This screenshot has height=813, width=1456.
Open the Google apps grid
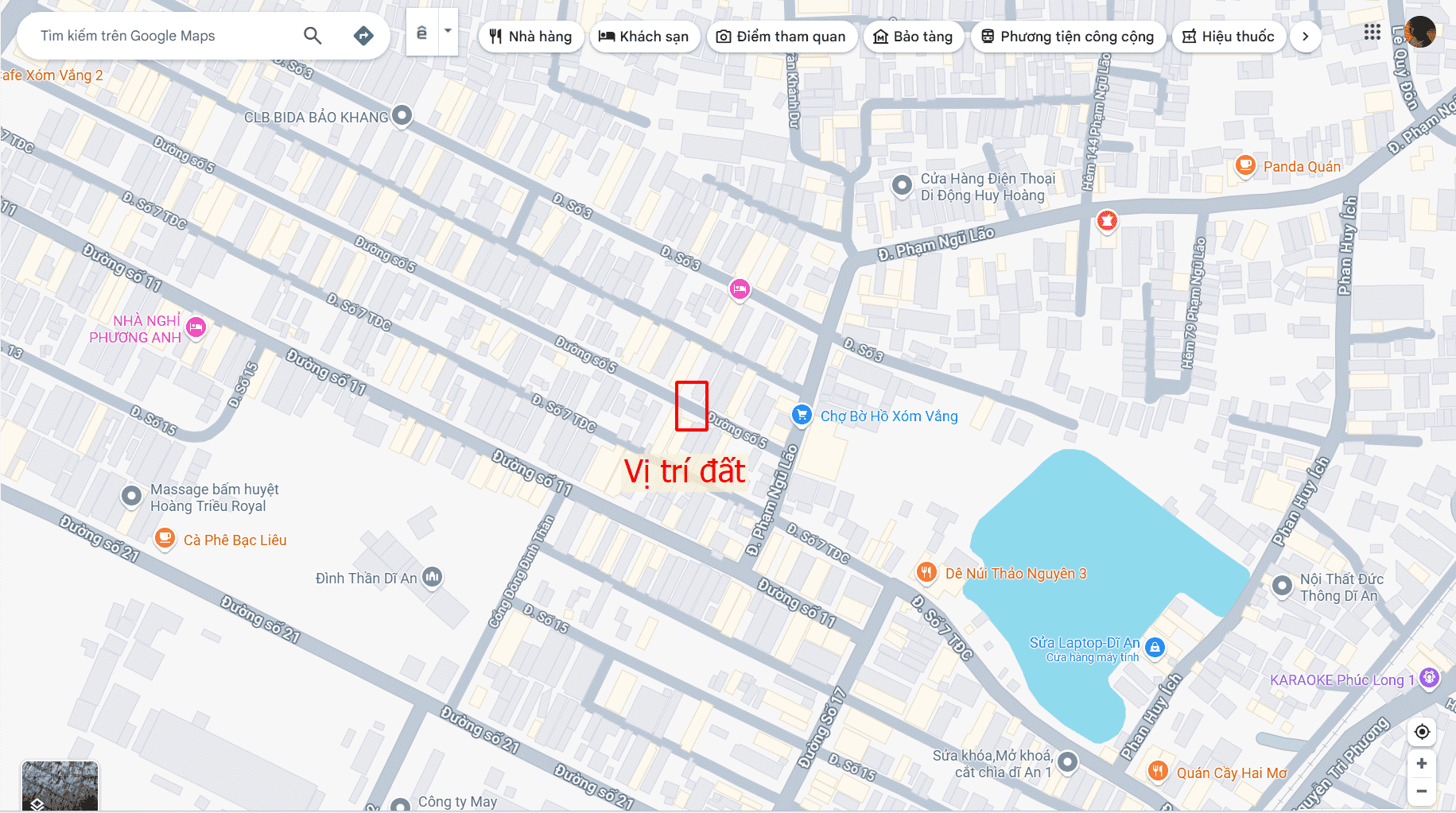[x=1372, y=32]
